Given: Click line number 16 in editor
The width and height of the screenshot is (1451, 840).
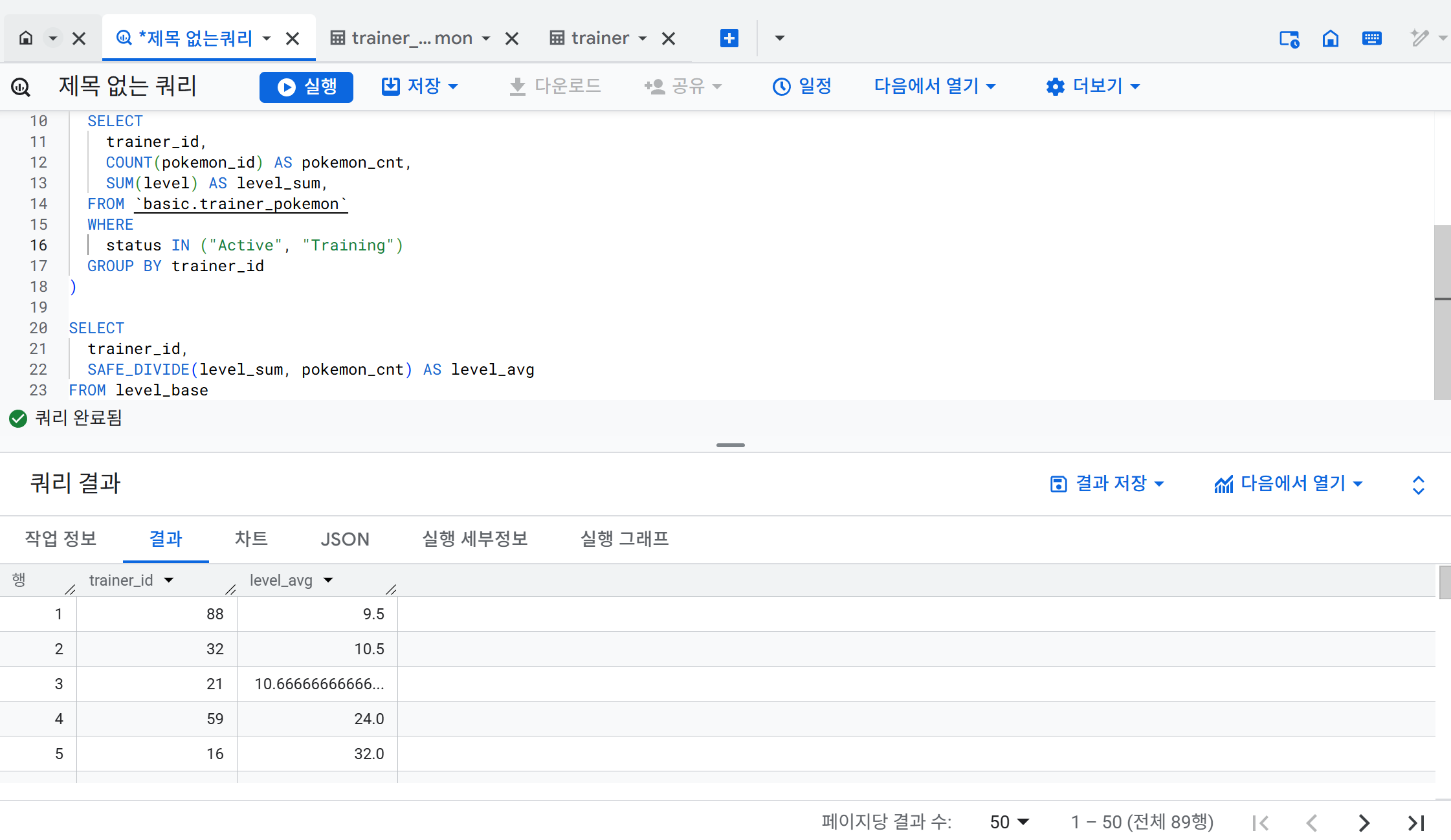Looking at the screenshot, I should coord(38,245).
